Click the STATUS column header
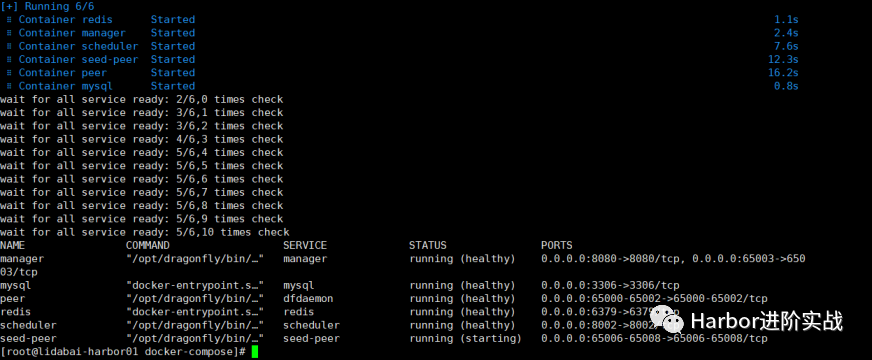Image resolution: width=872 pixels, height=360 pixels. coord(428,245)
